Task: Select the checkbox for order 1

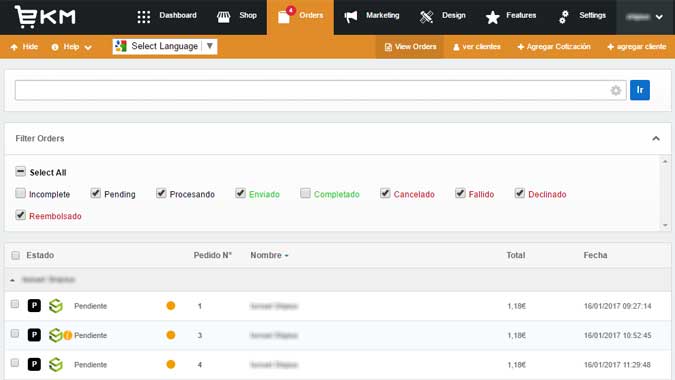Action: click(15, 304)
